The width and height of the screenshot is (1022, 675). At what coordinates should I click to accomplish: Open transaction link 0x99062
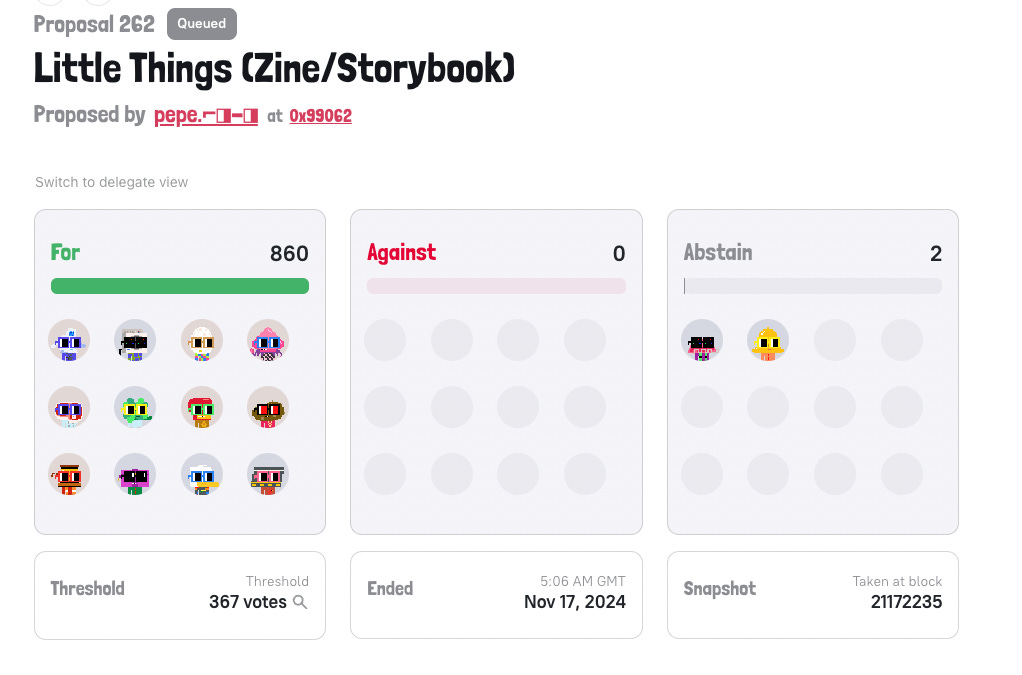coord(321,116)
